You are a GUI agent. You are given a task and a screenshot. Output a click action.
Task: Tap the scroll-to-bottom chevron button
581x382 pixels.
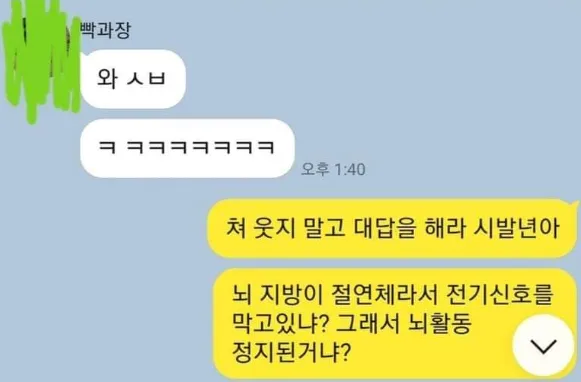click(543, 345)
